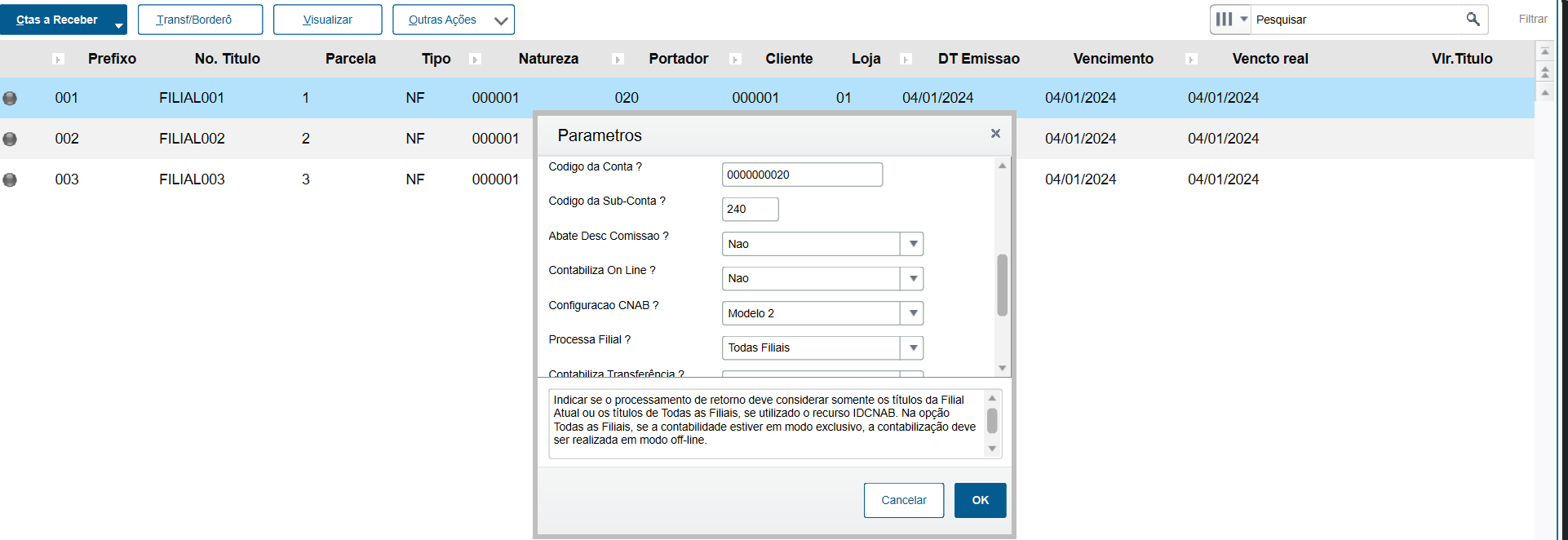Click the status circle of row 001
The width and height of the screenshot is (1568, 540).
click(10, 98)
